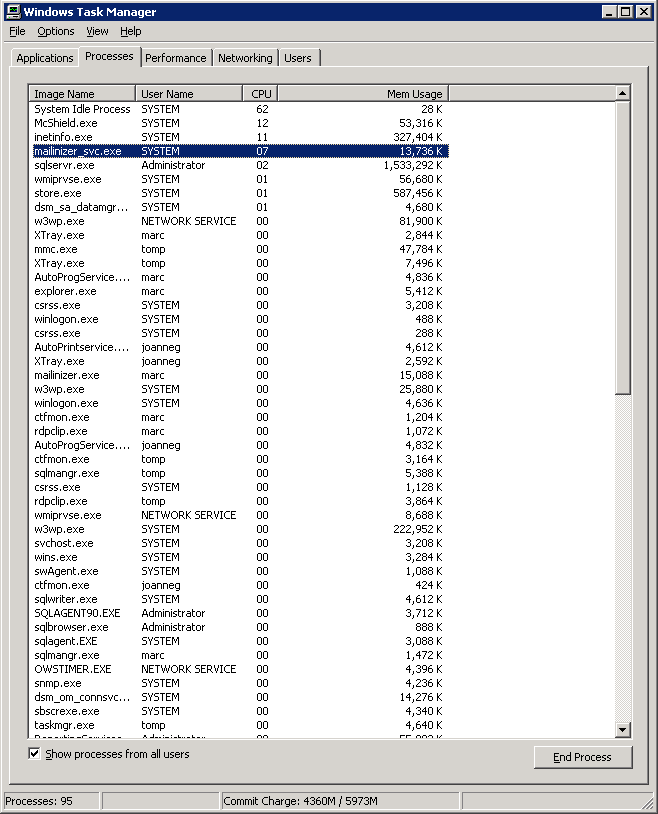658x814 pixels.
Task: Select AutoProgService owned by joanneg
Action: (x=239, y=445)
